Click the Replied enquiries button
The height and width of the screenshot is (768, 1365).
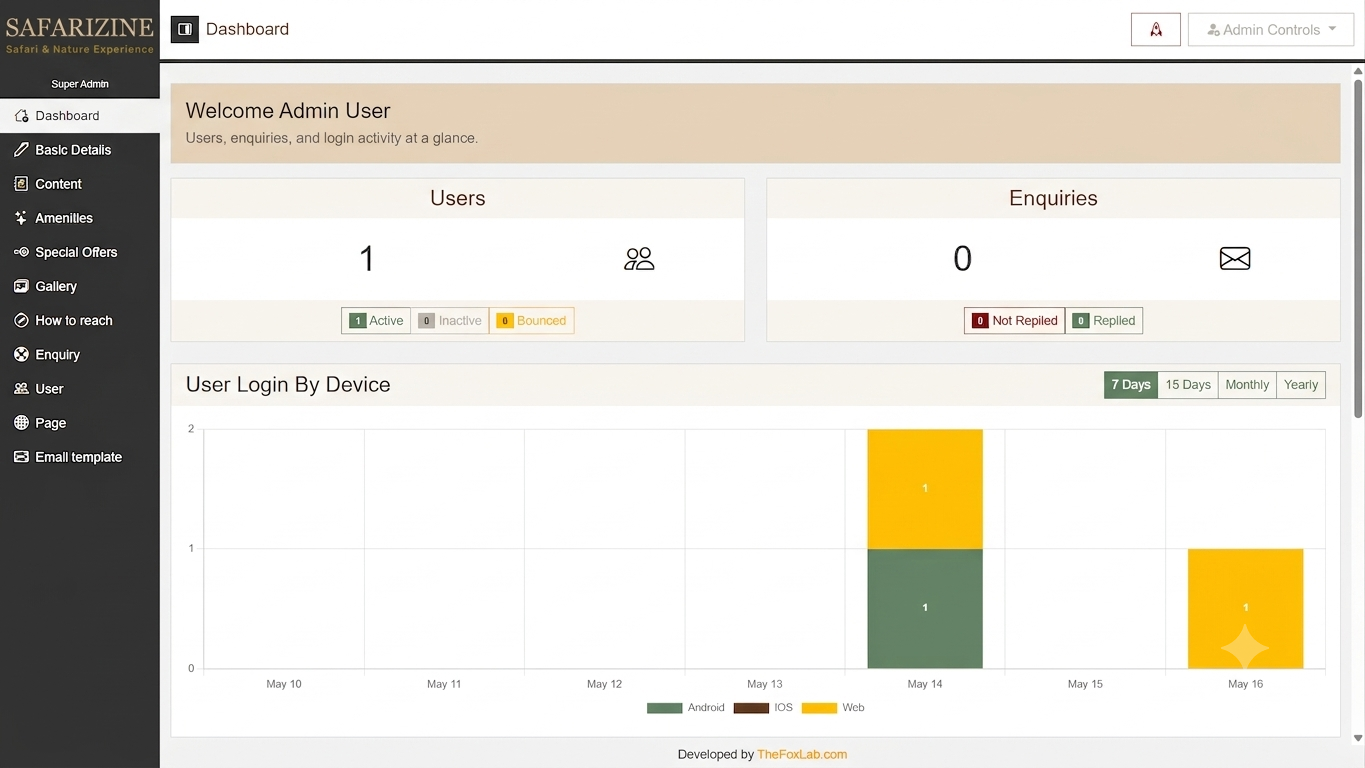tap(1104, 321)
